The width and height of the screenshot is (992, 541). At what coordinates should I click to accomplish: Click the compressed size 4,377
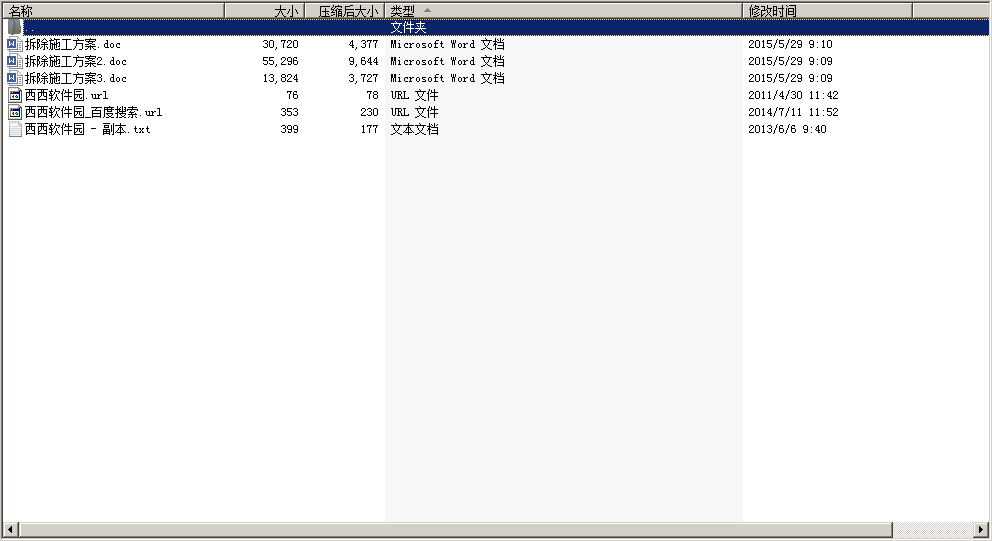click(363, 44)
